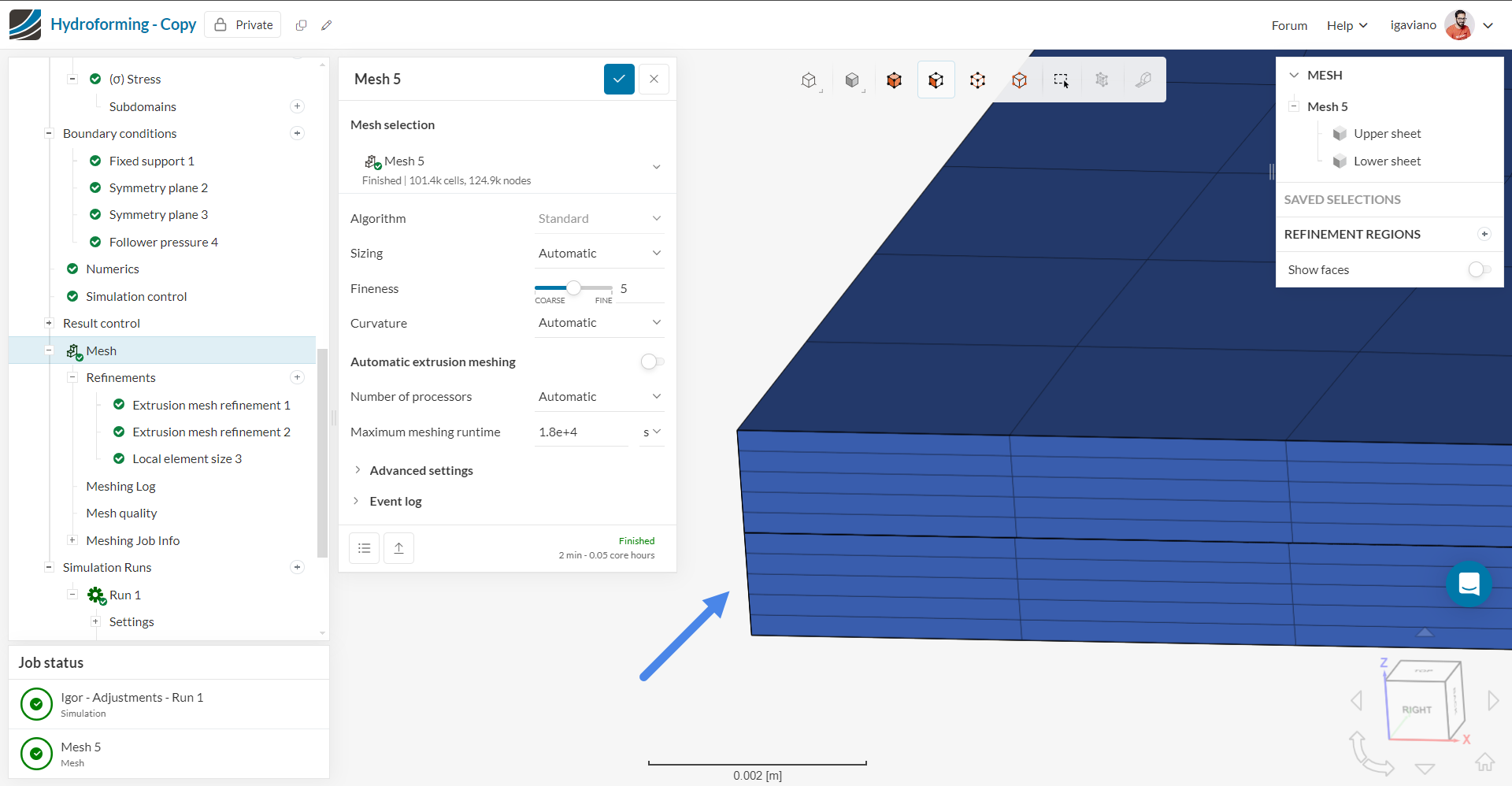Click the upload arrow icon in Mesh footer
Screen dimensions: 1512x786
[x=399, y=548]
